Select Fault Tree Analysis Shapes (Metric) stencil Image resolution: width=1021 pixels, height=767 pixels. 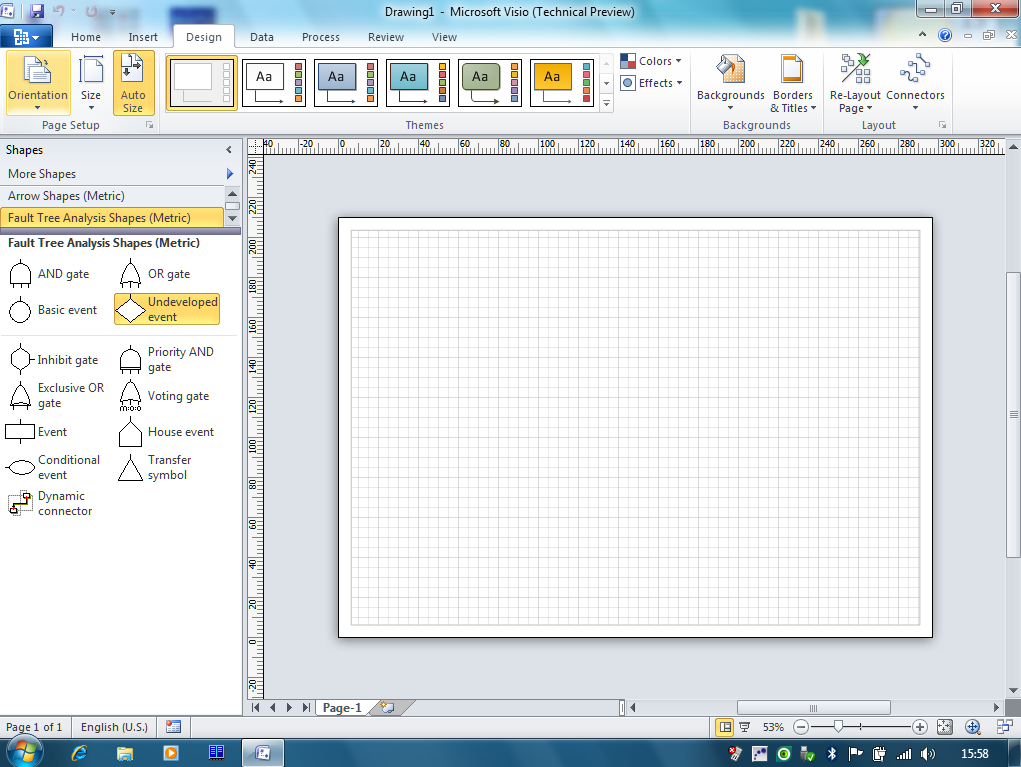[113, 217]
